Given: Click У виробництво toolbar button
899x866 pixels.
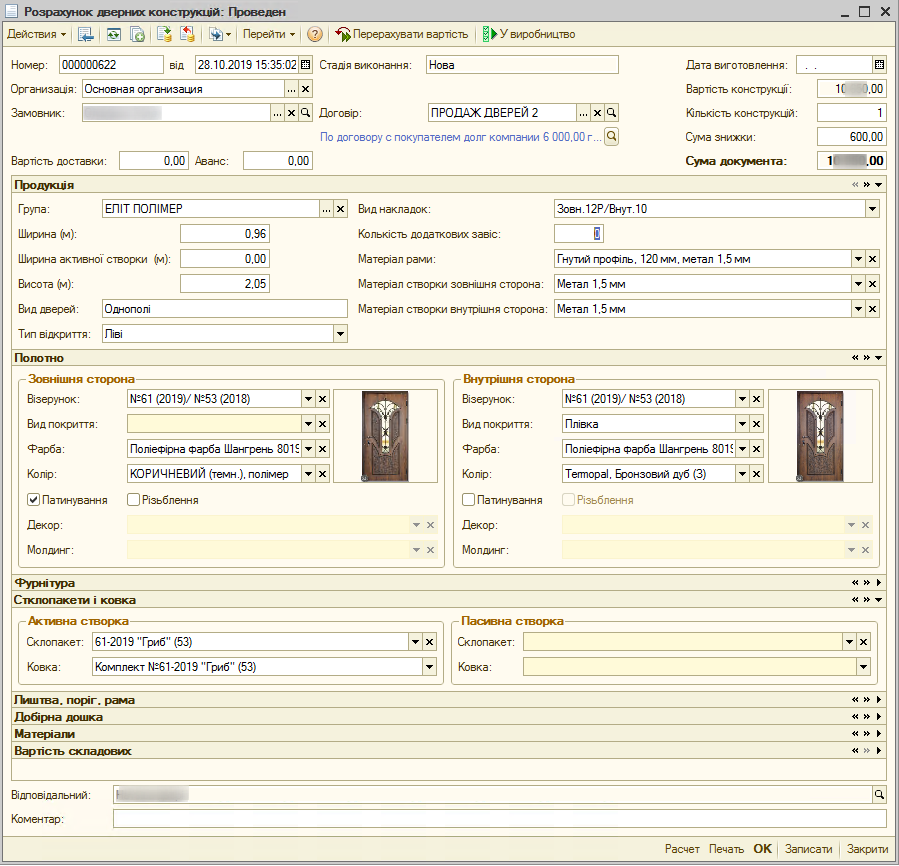Looking at the screenshot, I should coord(529,34).
